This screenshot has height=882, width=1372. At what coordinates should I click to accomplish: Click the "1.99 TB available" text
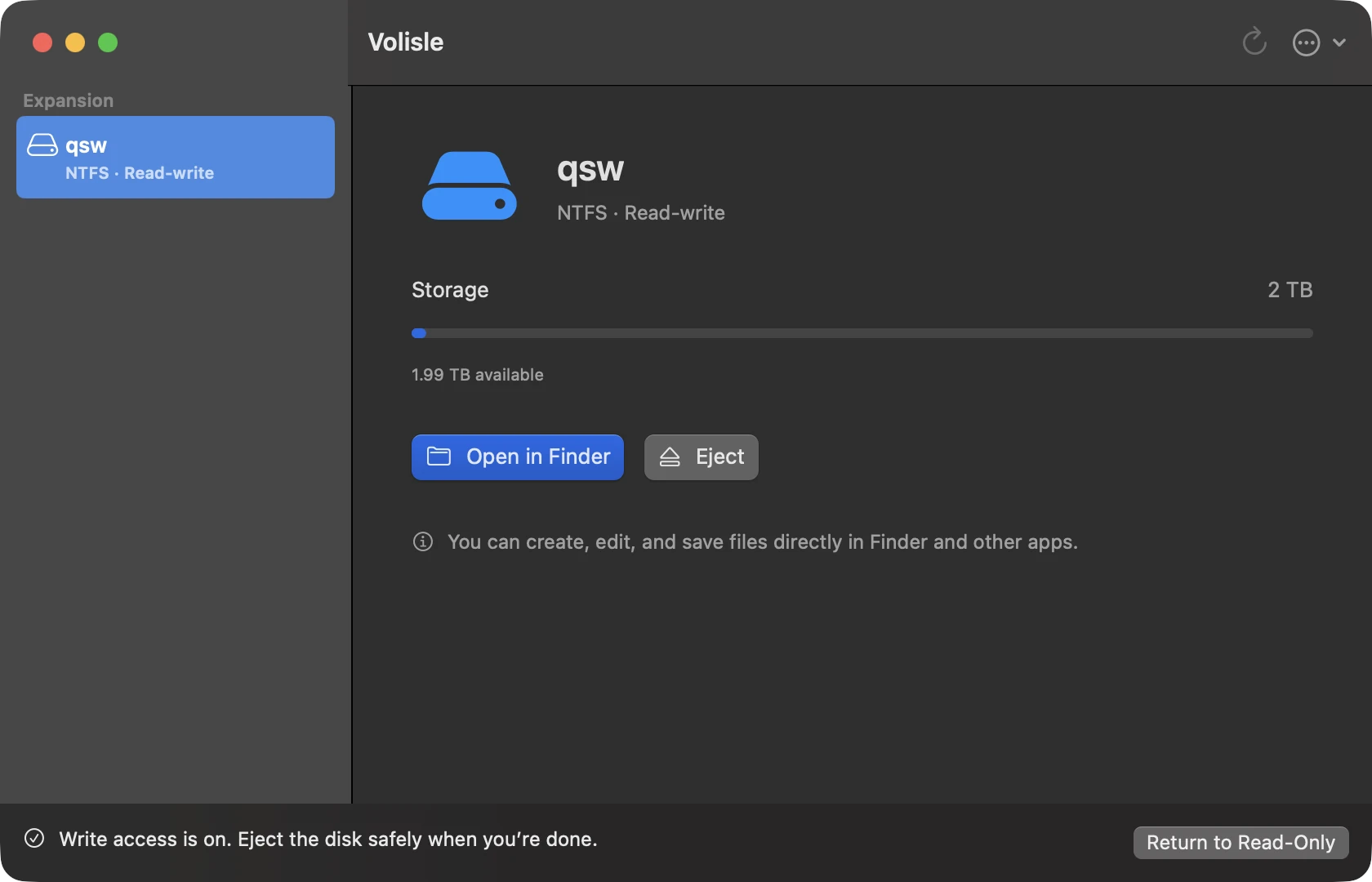(x=478, y=375)
